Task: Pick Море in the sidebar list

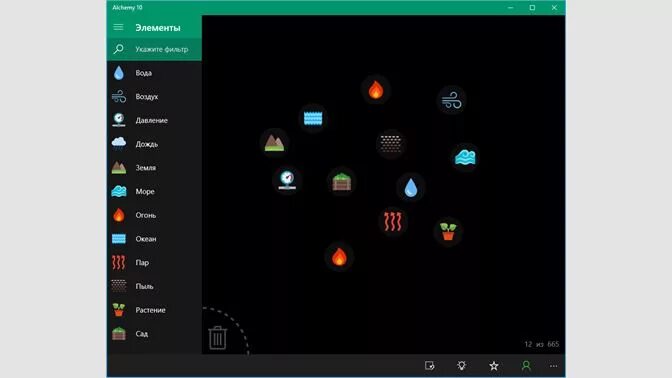Action: pyautogui.click(x=154, y=192)
